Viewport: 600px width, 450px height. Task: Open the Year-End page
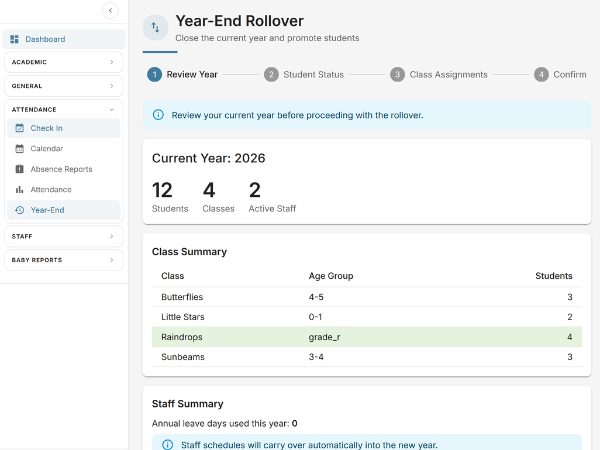coord(64,210)
